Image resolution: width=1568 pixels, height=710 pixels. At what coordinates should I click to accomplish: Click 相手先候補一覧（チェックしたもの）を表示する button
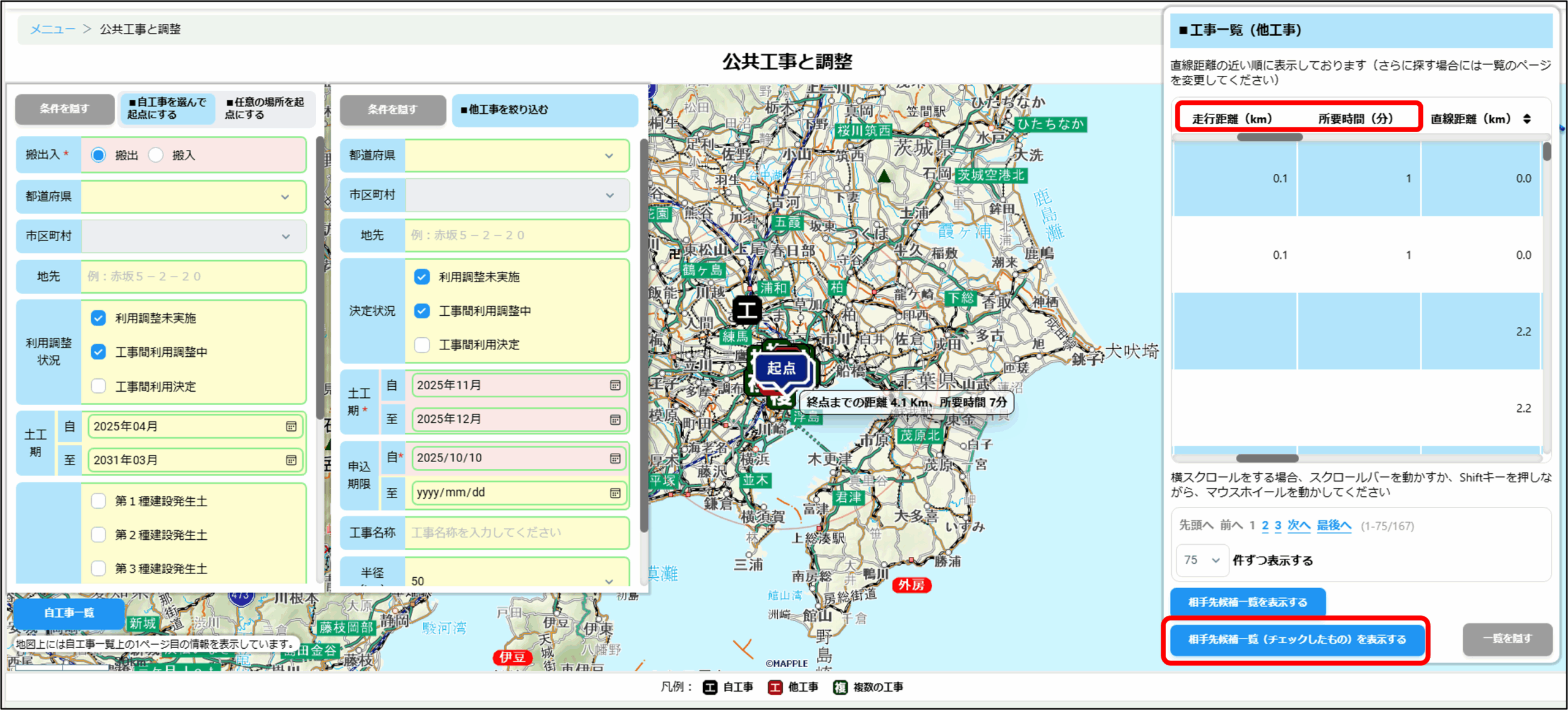pyautogui.click(x=1296, y=639)
